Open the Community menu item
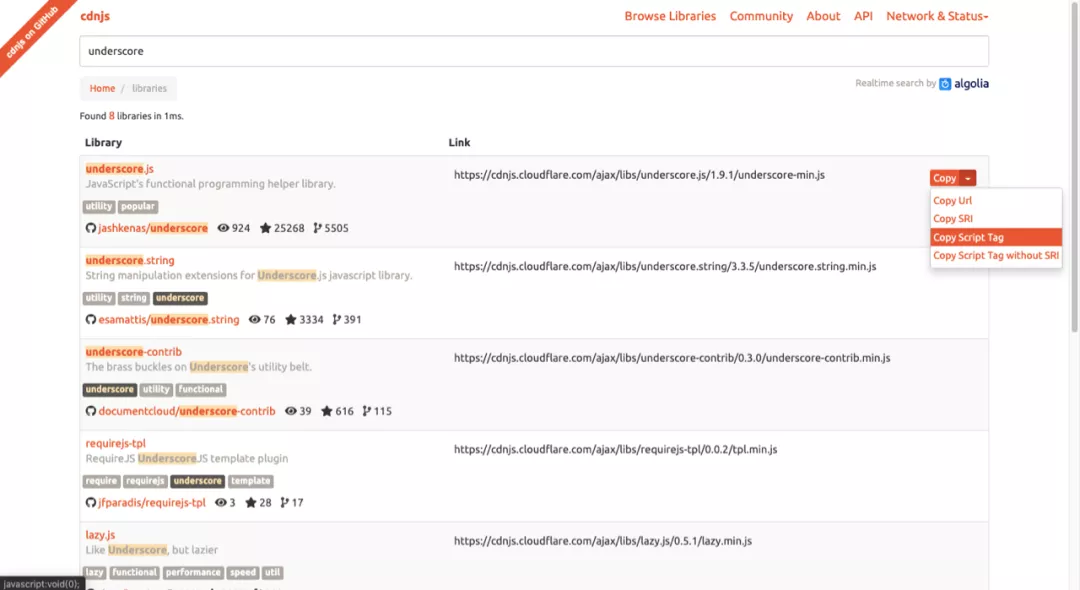 coord(761,16)
